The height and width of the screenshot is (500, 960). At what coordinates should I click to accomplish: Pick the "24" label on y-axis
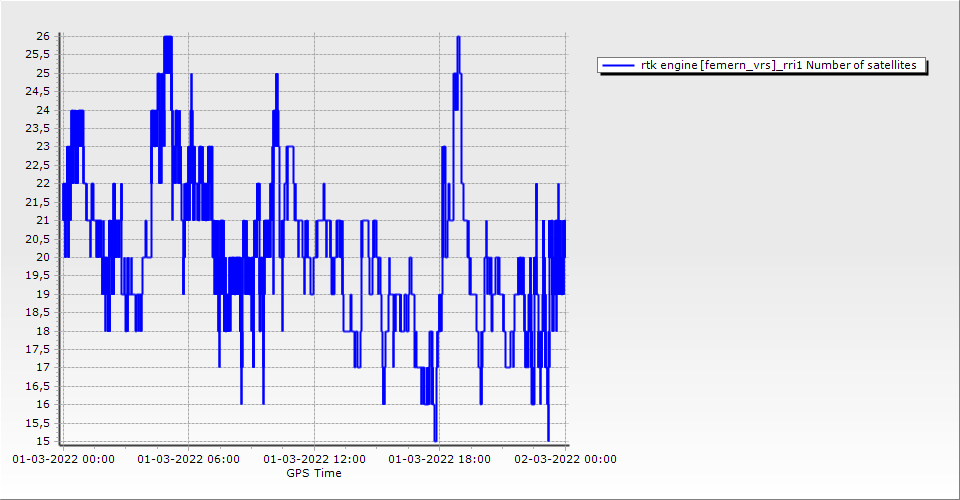pos(42,110)
